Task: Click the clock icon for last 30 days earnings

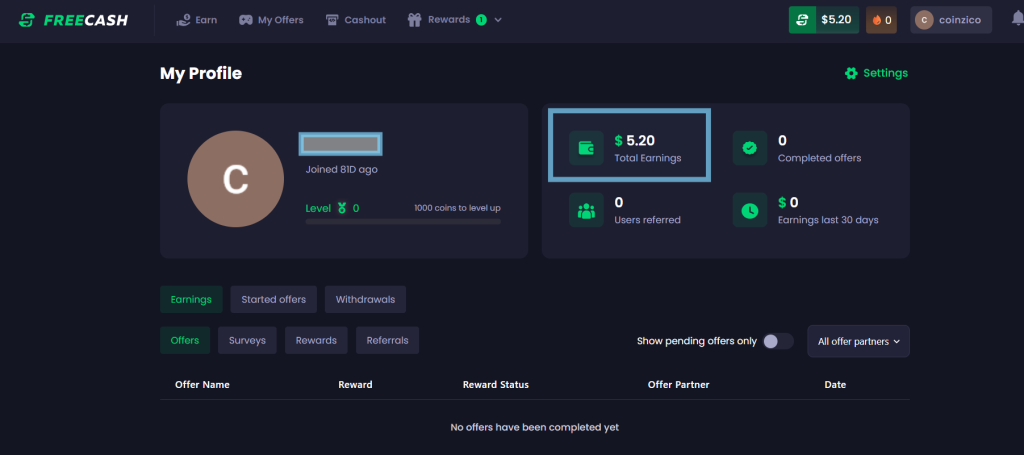Action: click(750, 210)
